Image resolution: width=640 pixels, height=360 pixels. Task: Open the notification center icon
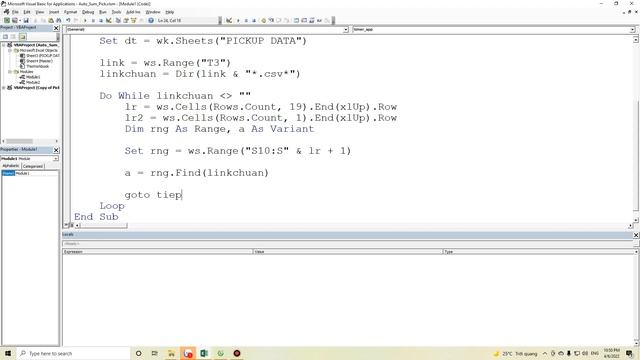(629, 353)
